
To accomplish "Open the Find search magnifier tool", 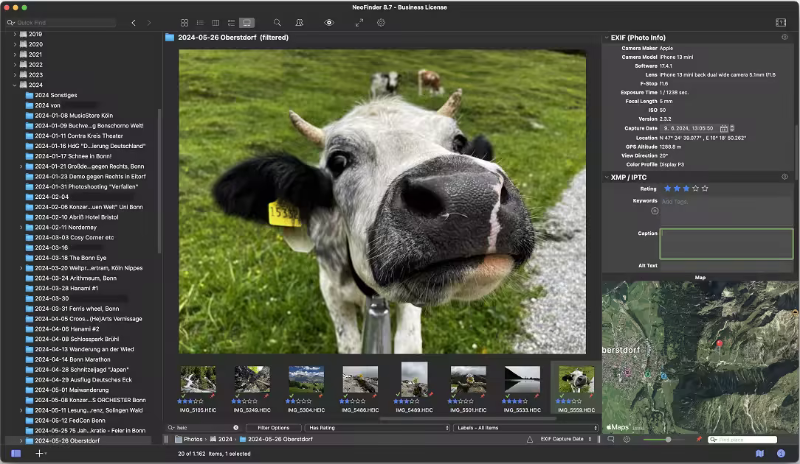I will [x=277, y=23].
